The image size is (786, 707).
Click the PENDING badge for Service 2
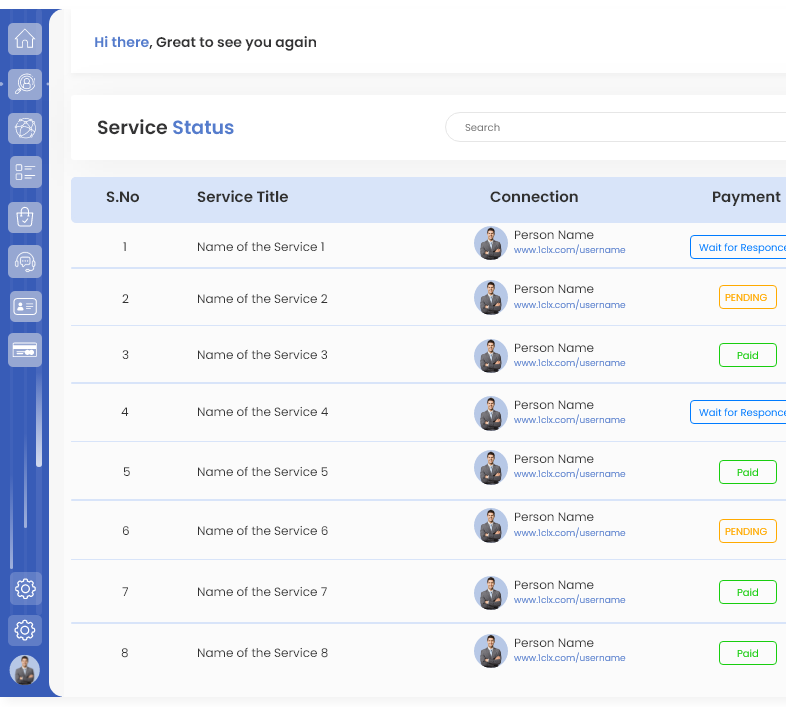[x=747, y=297]
